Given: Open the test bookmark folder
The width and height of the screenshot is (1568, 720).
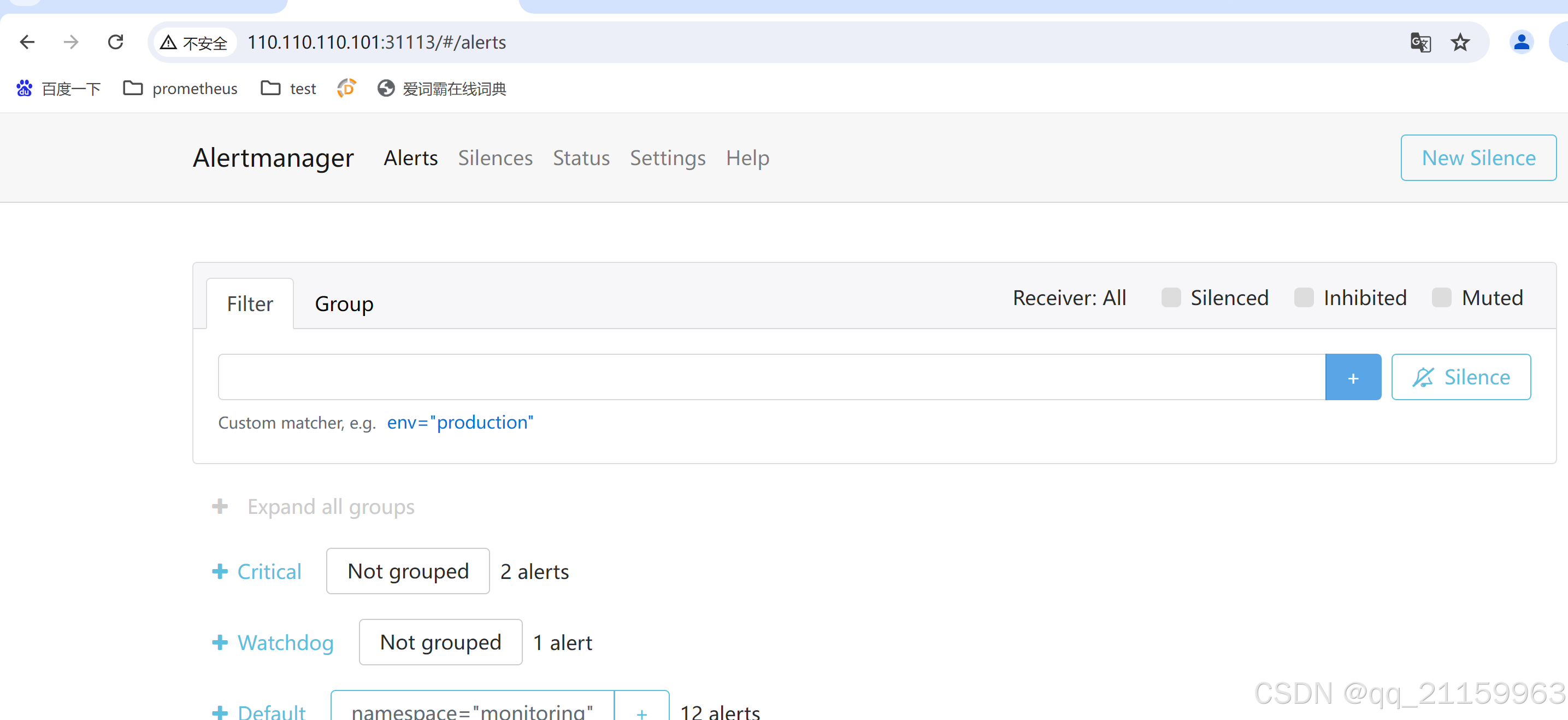Looking at the screenshot, I should coord(288,89).
